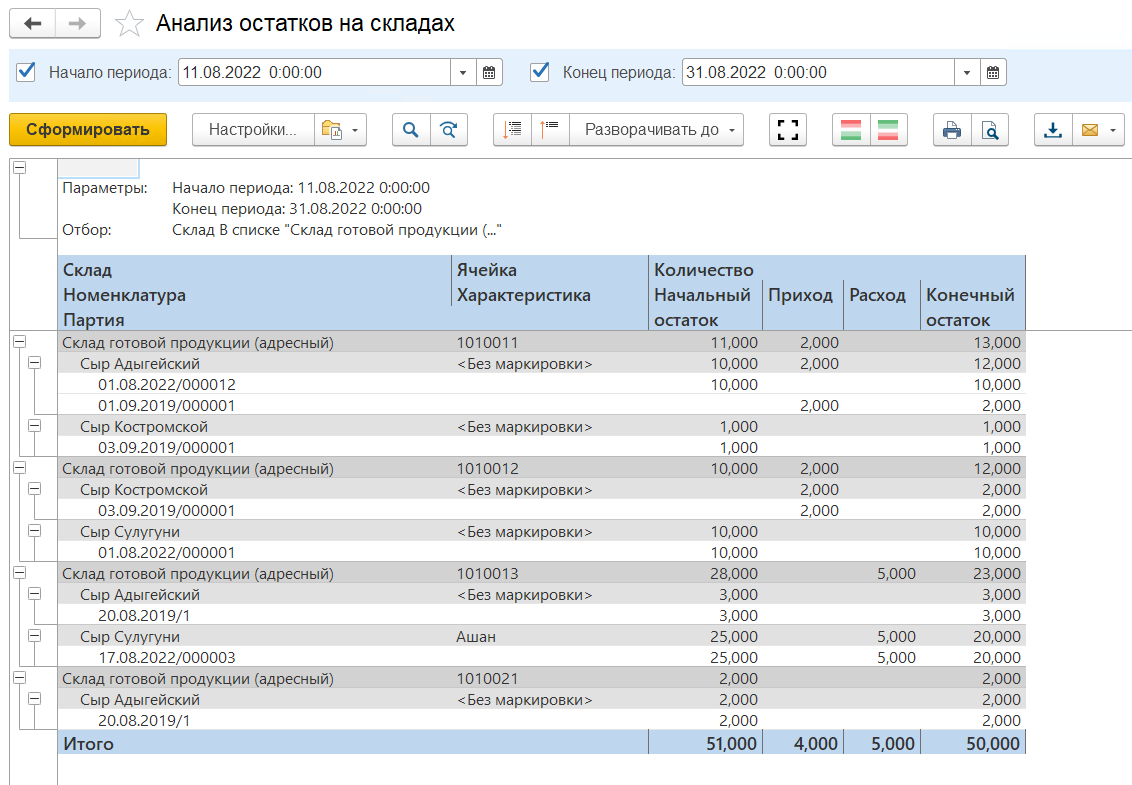Click the magnifier search icon
The height and width of the screenshot is (785, 1132).
[411, 130]
